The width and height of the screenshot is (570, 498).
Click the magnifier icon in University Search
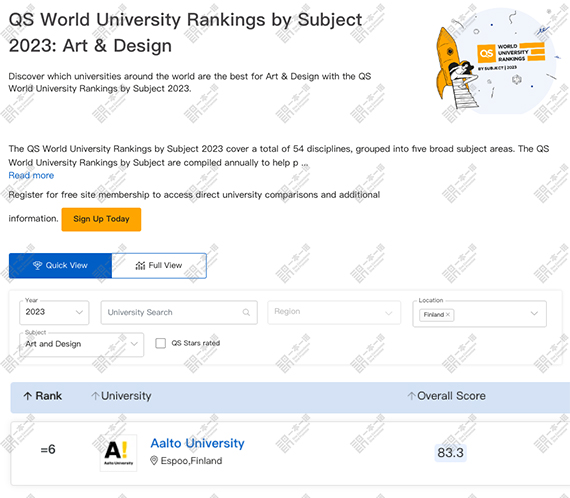coord(246,312)
